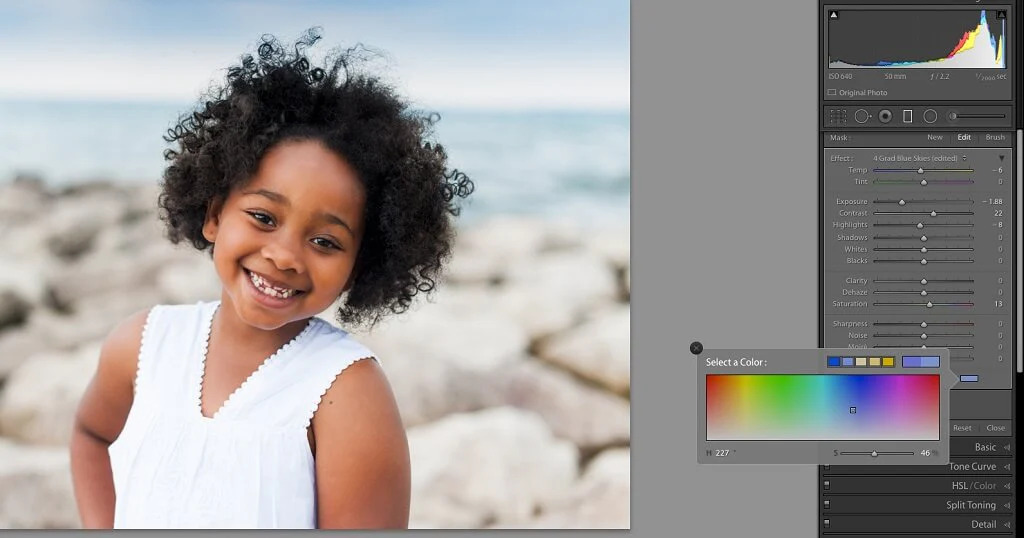Click the Blacks slider handle

click(923, 261)
